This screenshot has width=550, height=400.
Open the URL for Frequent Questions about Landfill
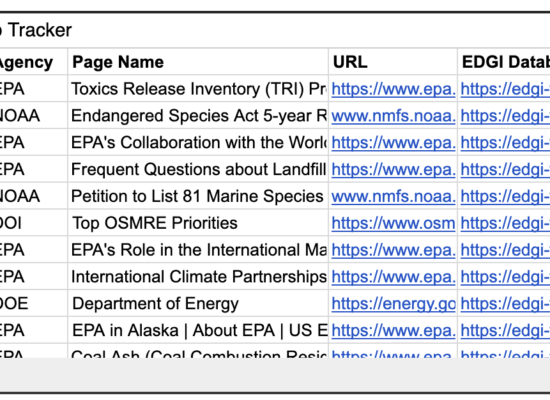click(393, 169)
